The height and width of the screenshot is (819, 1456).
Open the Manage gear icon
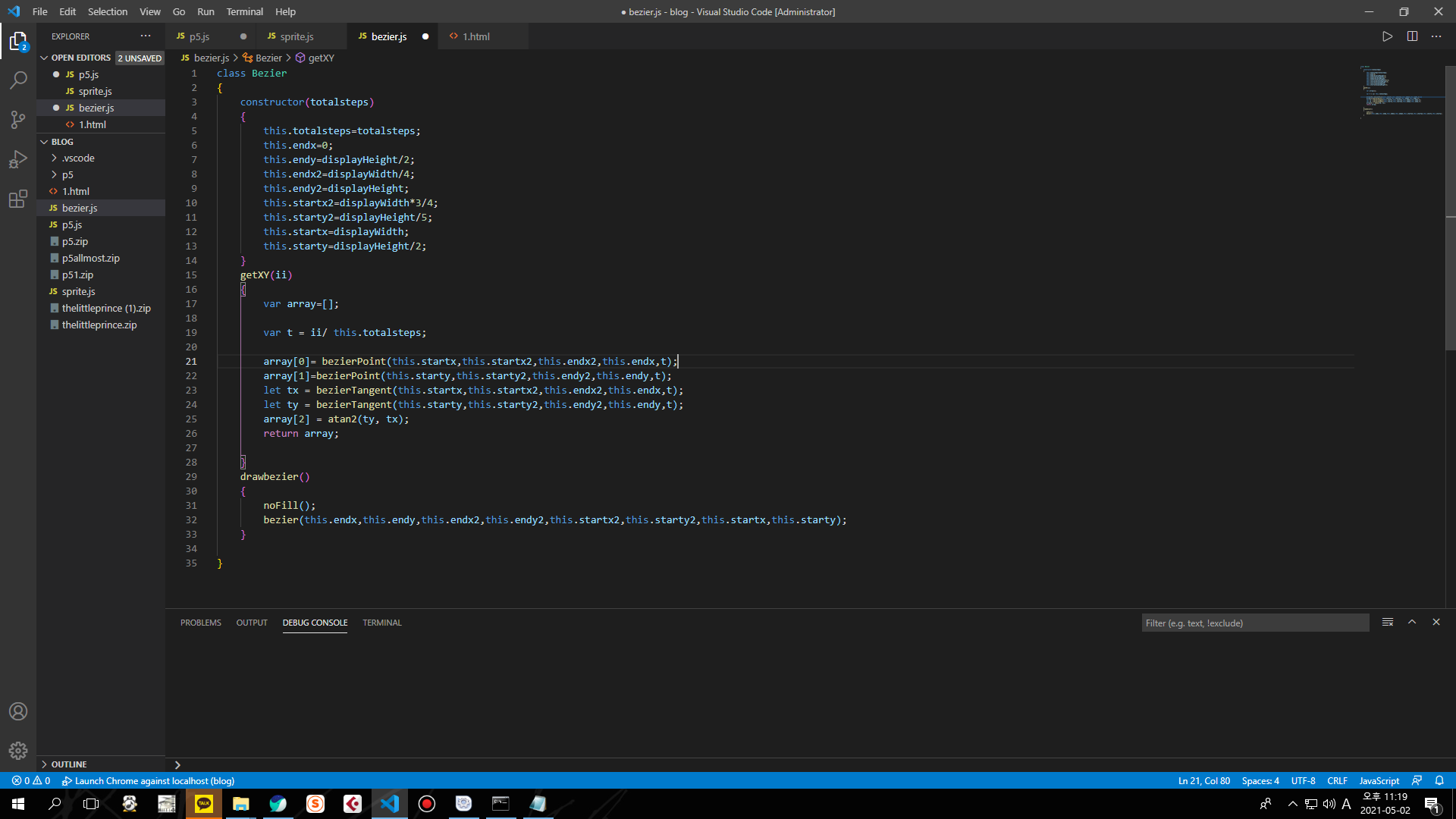18,751
